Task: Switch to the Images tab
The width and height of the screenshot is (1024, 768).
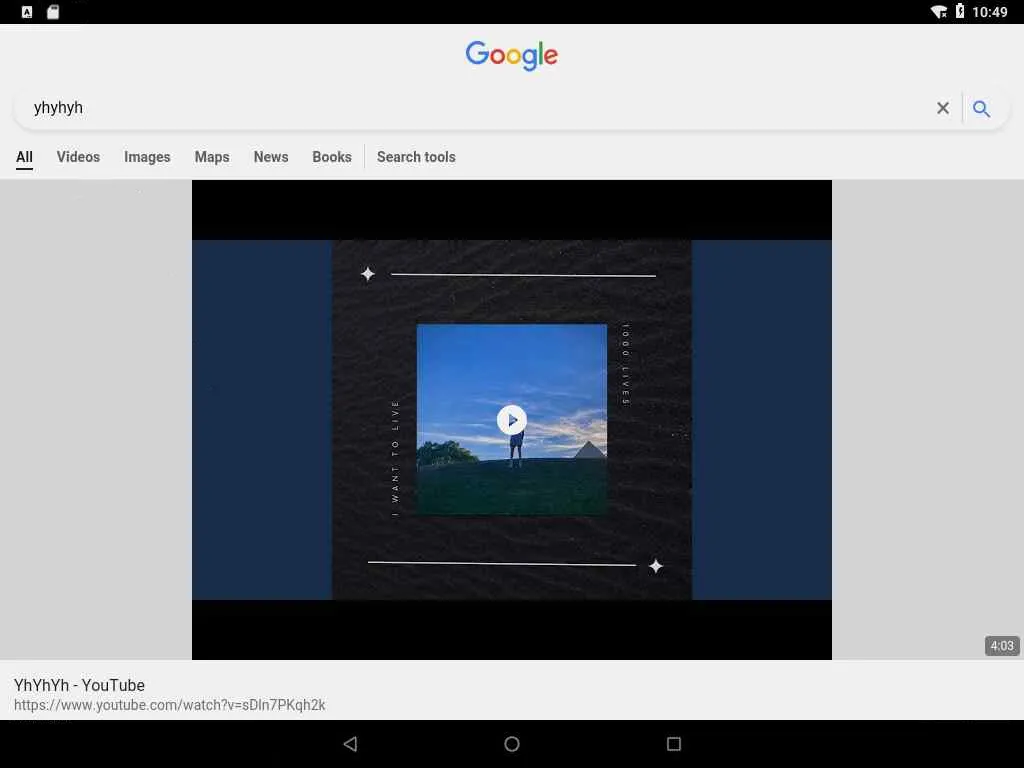Action: (x=147, y=157)
